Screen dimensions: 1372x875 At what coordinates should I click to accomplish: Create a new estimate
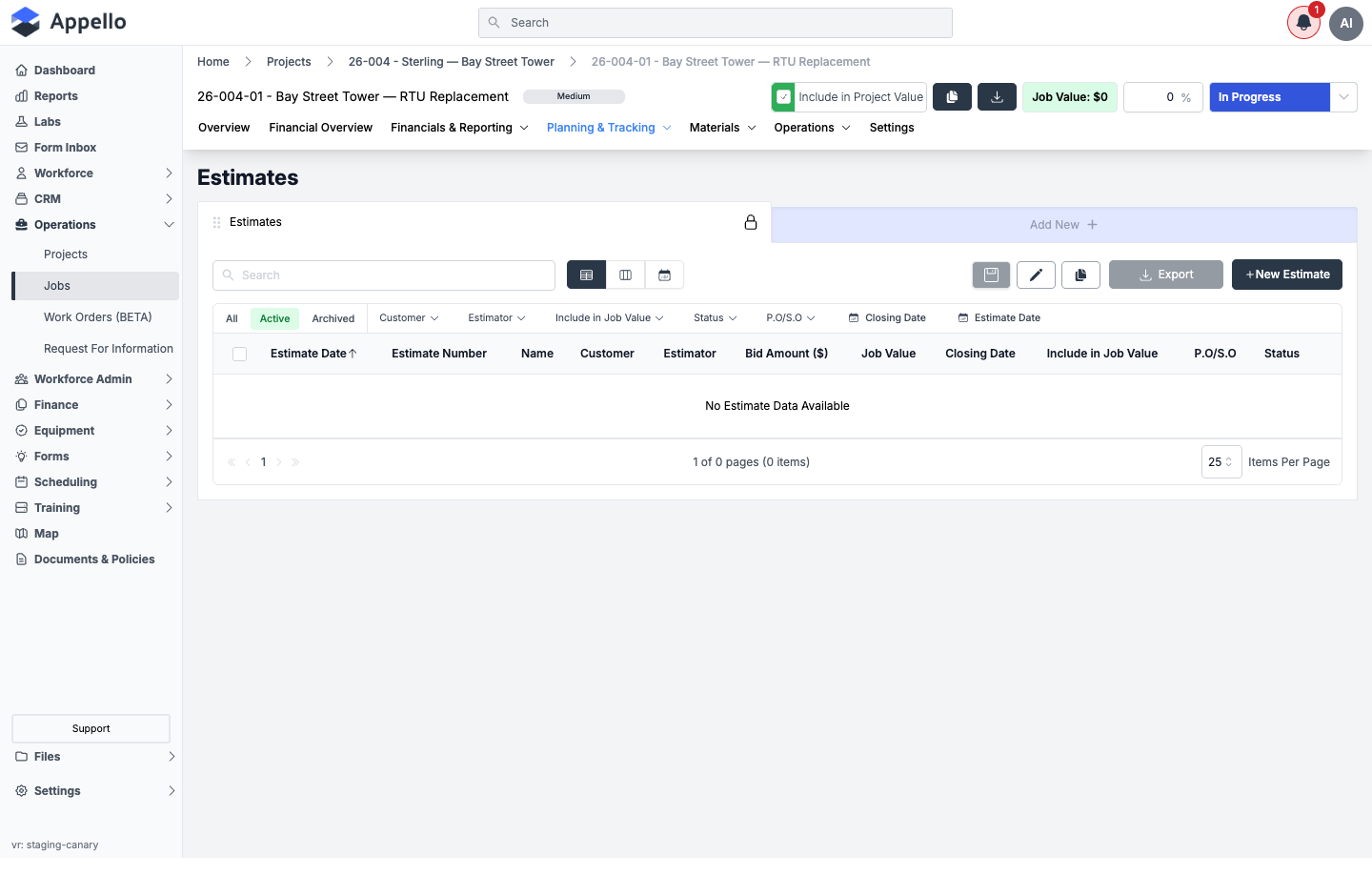1287,275
